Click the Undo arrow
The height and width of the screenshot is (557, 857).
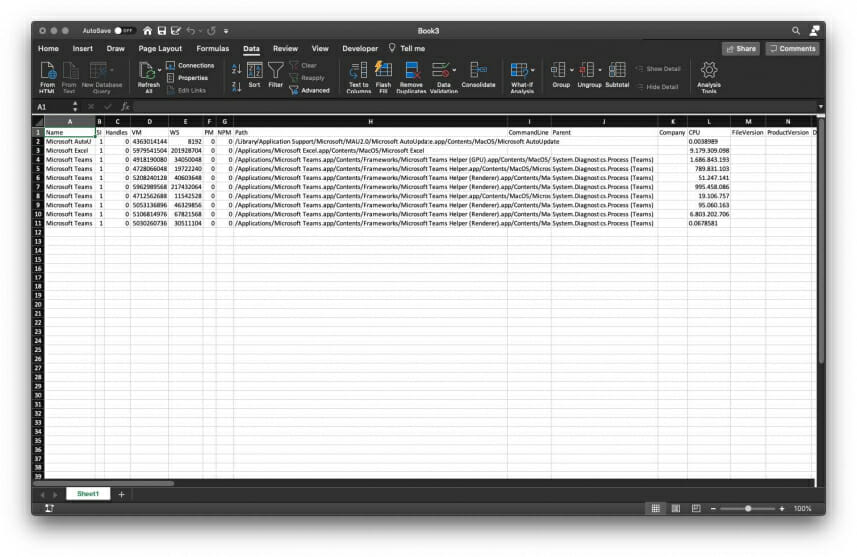point(190,31)
